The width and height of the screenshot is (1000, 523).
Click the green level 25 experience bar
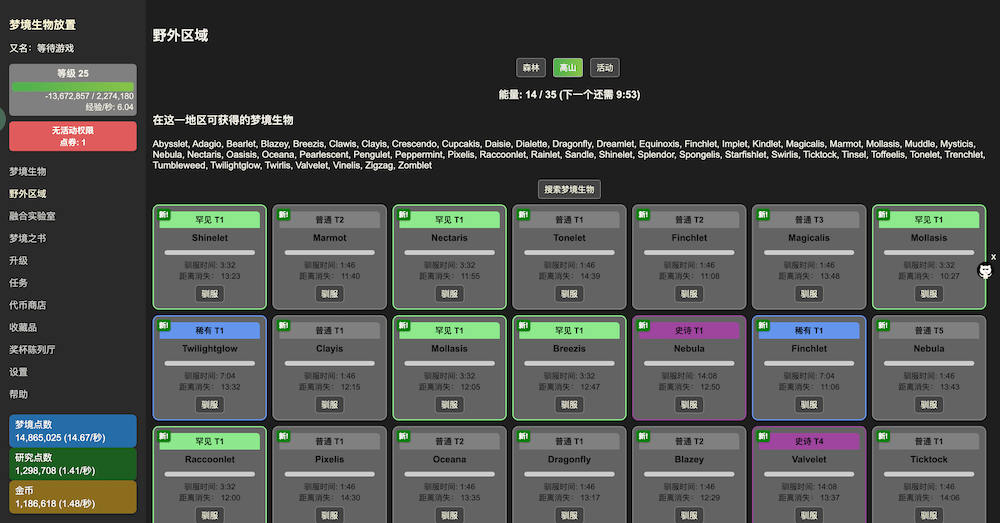click(72, 86)
